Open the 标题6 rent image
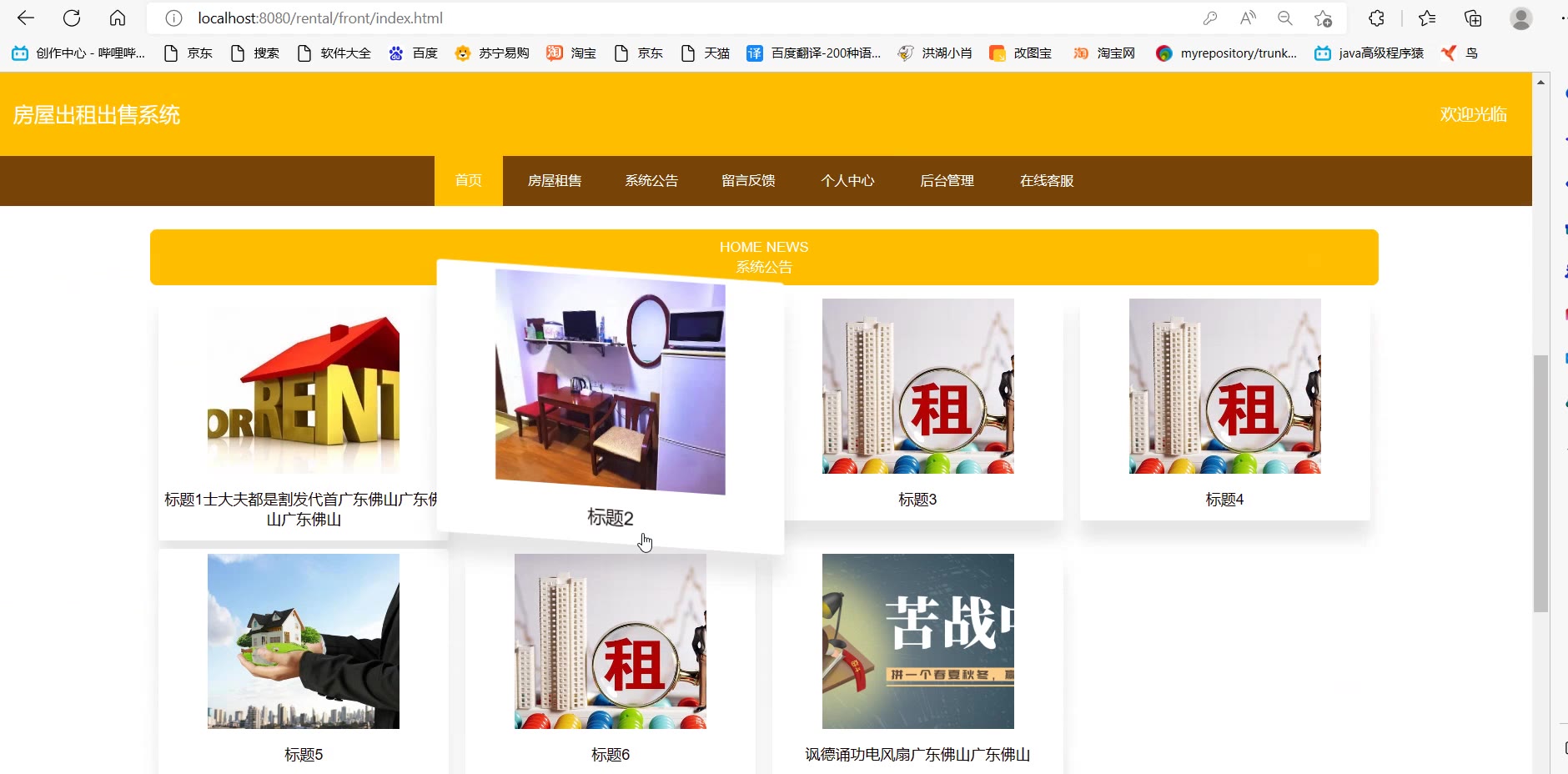 click(611, 641)
